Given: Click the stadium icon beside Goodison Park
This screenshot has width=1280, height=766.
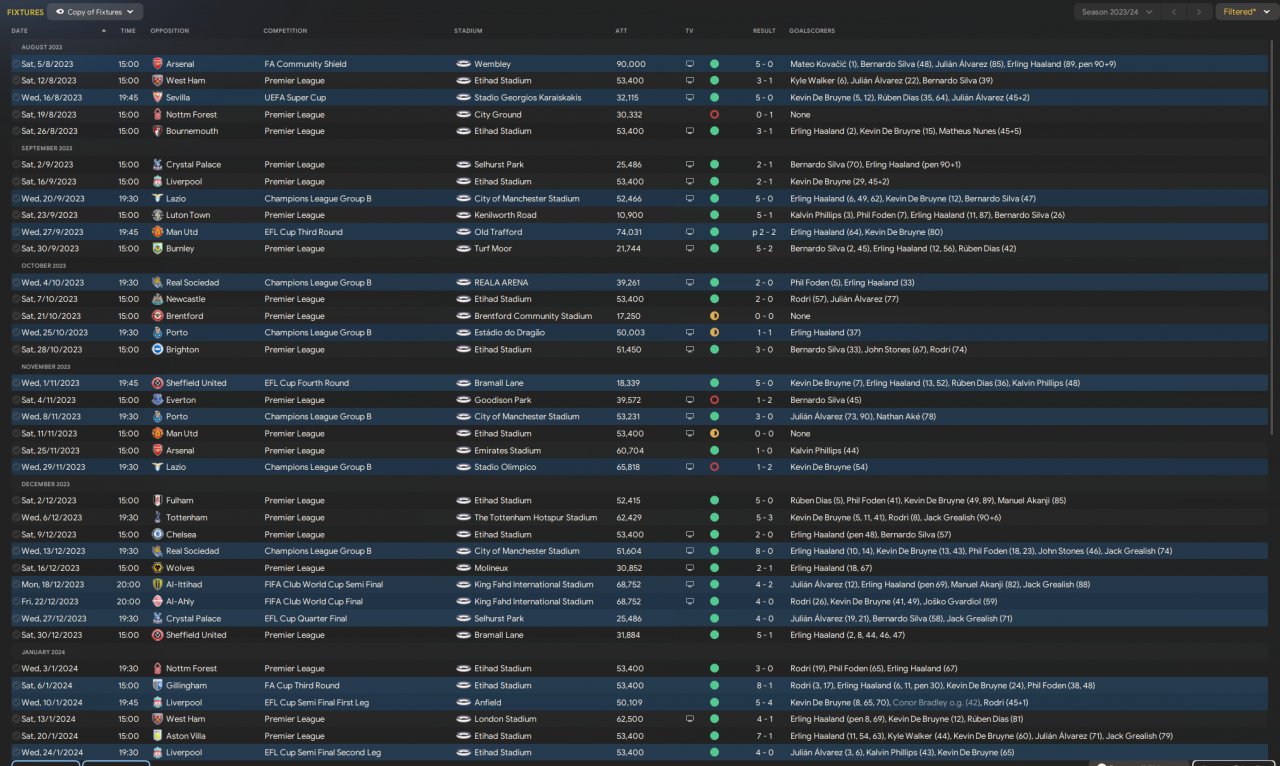Looking at the screenshot, I should click(463, 400).
